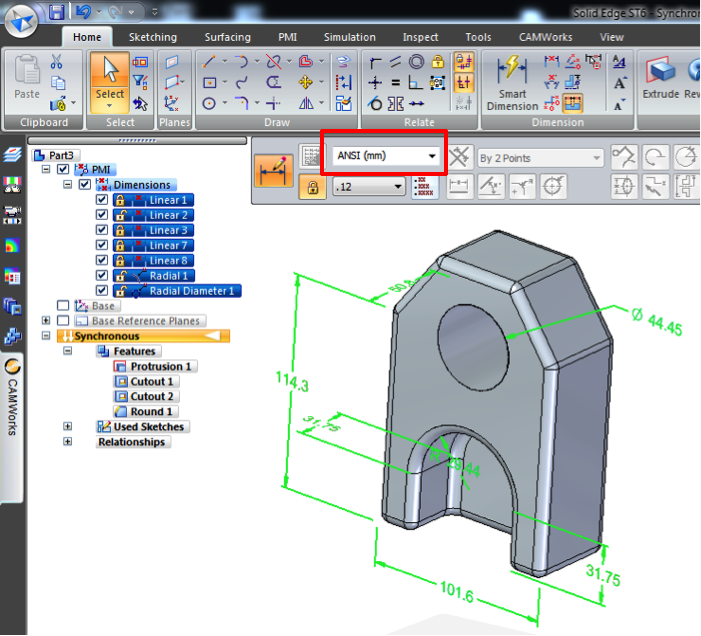Select Cutout 2 feature
This screenshot has height=636, width=701.
click(x=147, y=396)
